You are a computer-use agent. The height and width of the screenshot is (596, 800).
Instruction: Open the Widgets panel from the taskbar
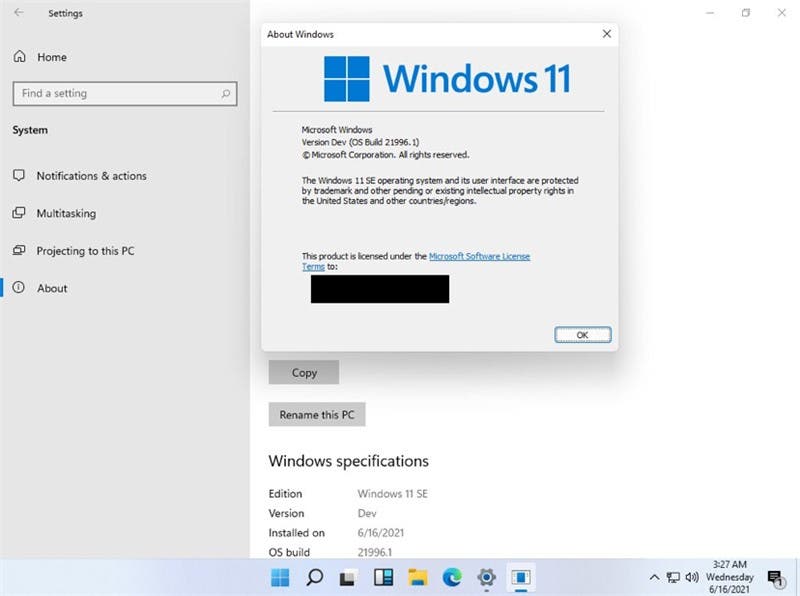click(382, 578)
